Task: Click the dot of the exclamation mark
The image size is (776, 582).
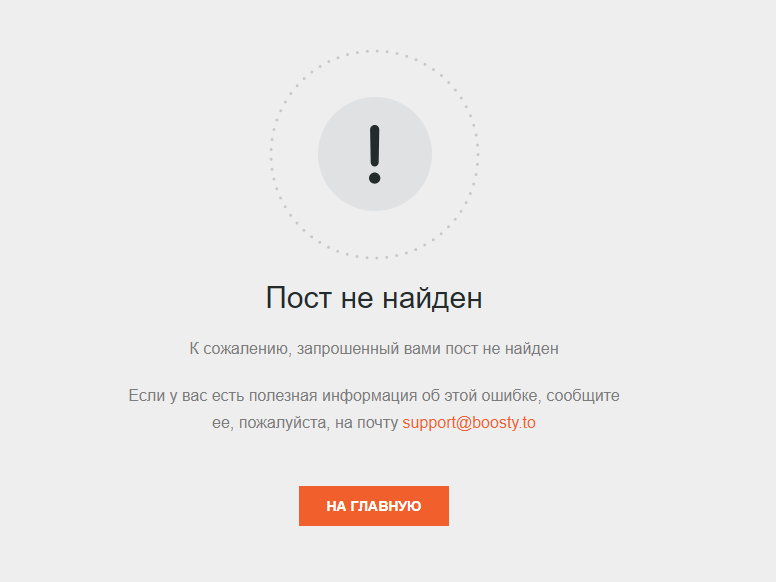Action: (x=375, y=178)
